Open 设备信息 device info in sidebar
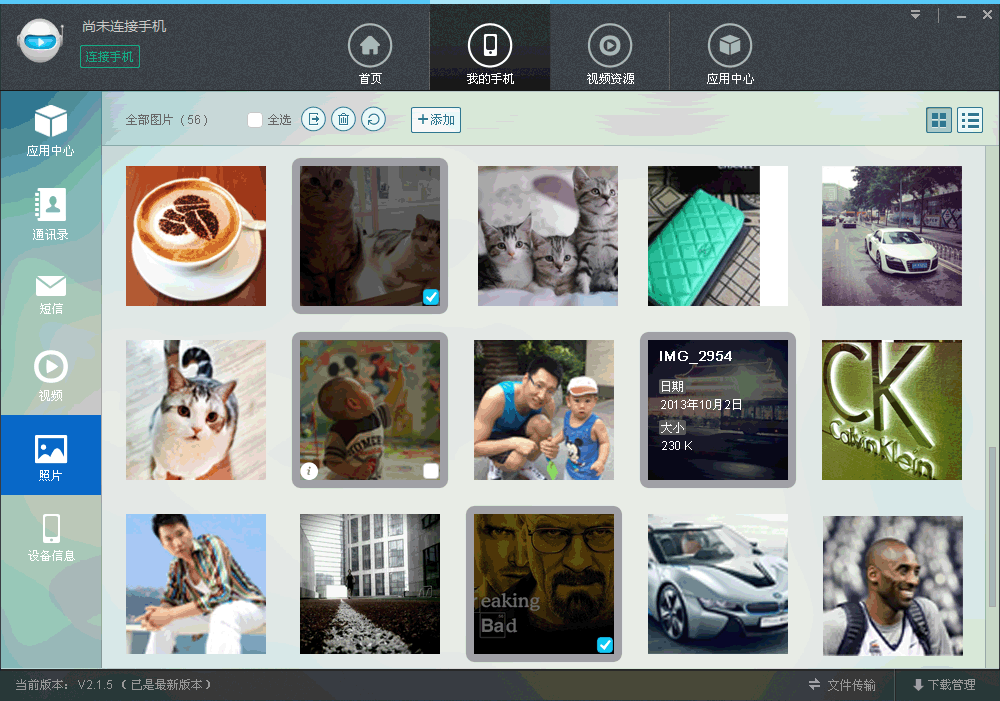This screenshot has height=701, width=1000. coord(50,537)
